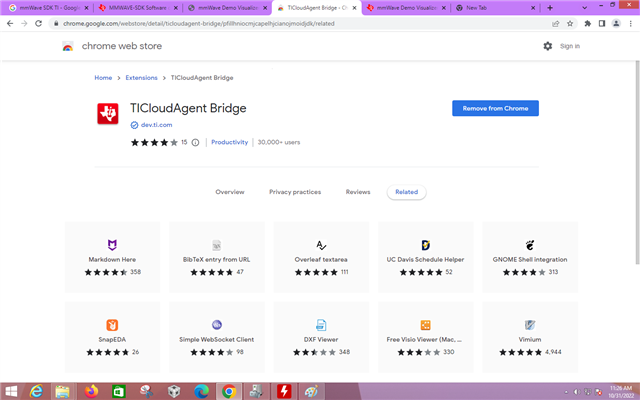
Task: Open the Chrome extensions puzzle icon
Action: [x=588, y=24]
